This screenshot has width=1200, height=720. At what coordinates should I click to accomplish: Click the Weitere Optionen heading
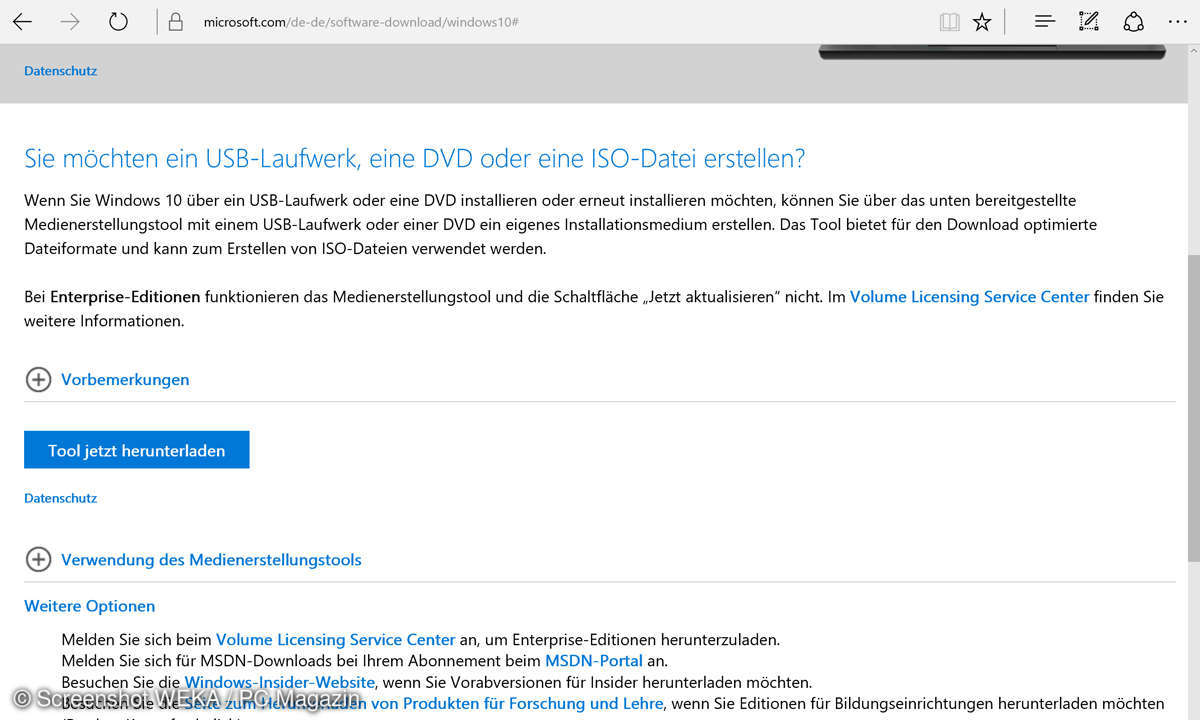(x=89, y=606)
